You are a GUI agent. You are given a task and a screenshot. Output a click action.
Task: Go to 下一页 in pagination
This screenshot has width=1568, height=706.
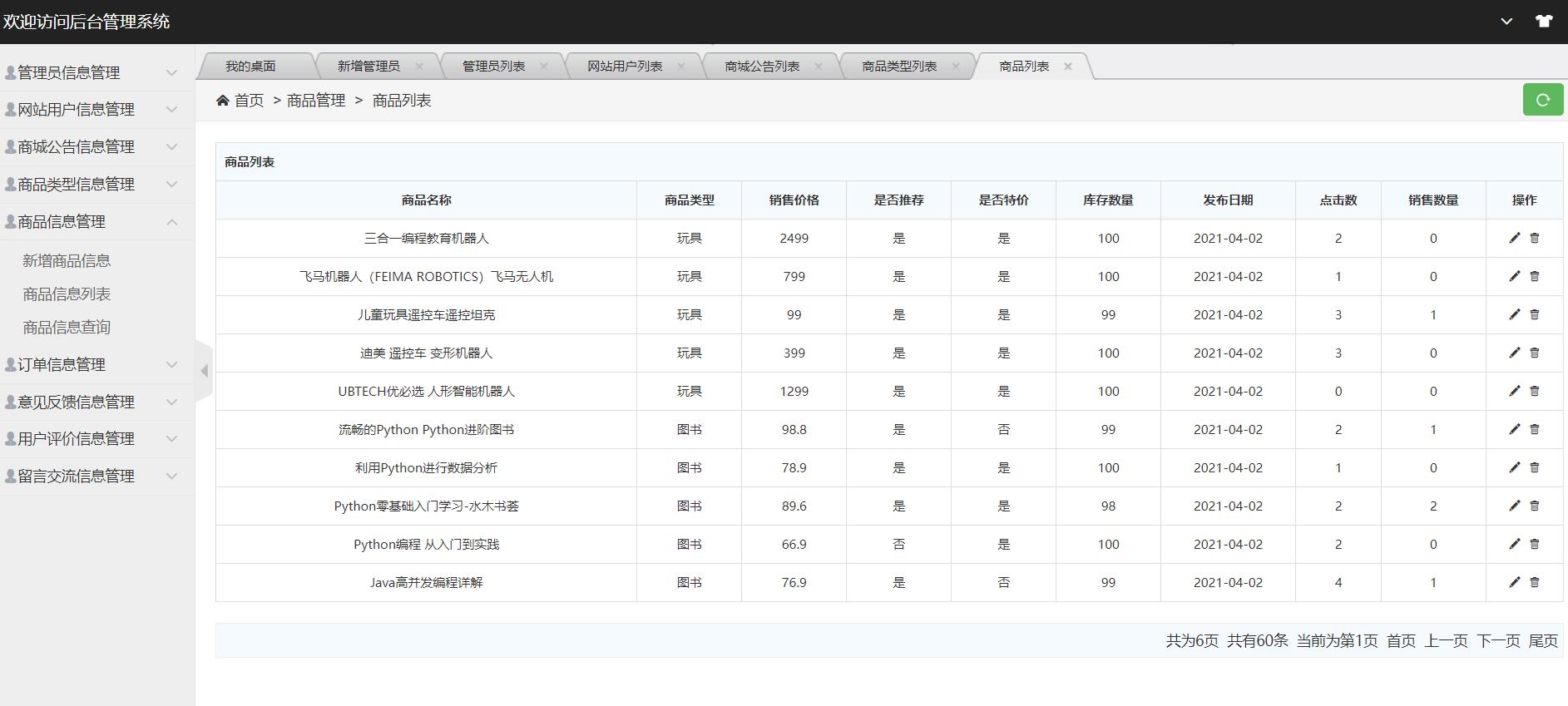click(1498, 640)
